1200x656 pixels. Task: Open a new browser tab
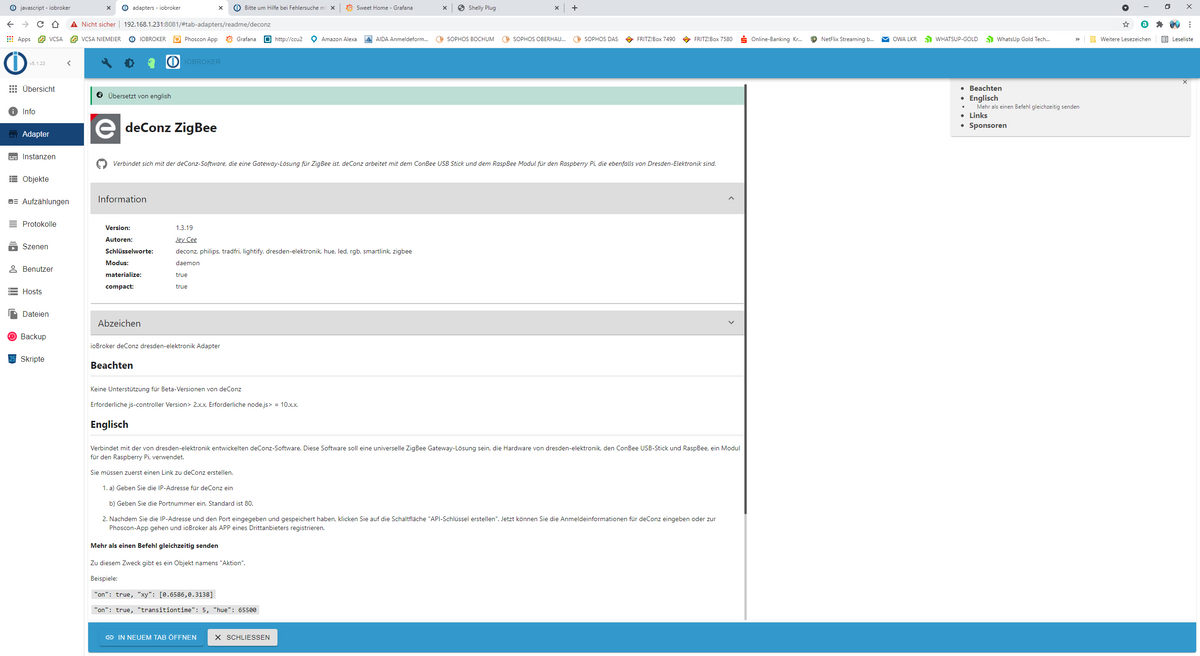click(x=574, y=7)
